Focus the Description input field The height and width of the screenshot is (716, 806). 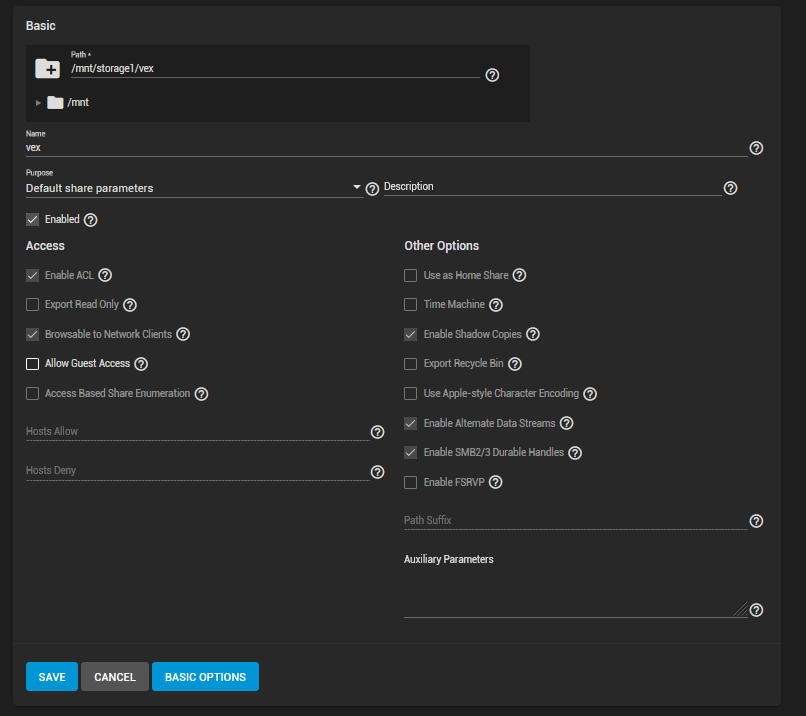click(x=553, y=187)
